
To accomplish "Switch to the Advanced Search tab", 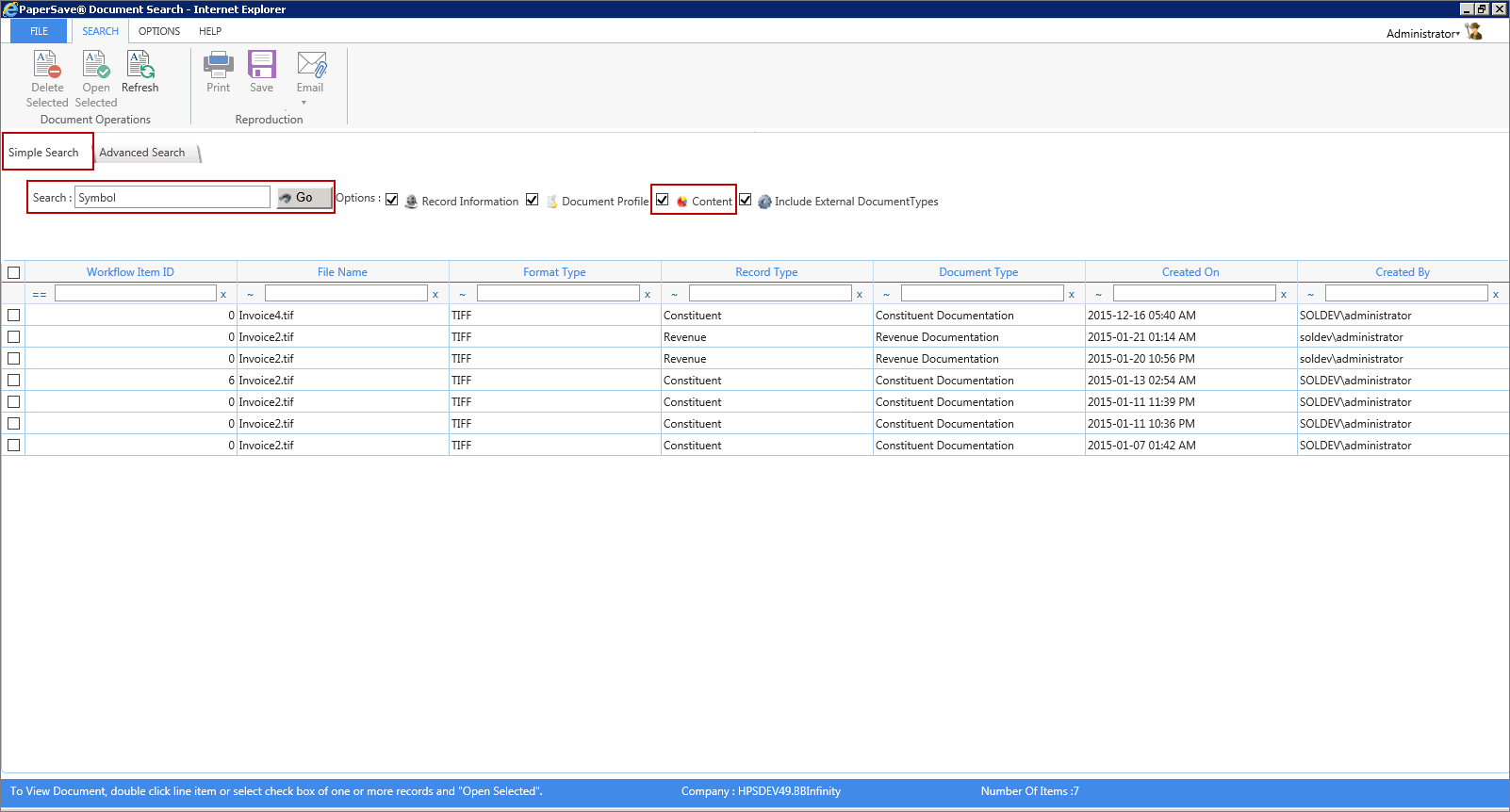I will [x=142, y=153].
